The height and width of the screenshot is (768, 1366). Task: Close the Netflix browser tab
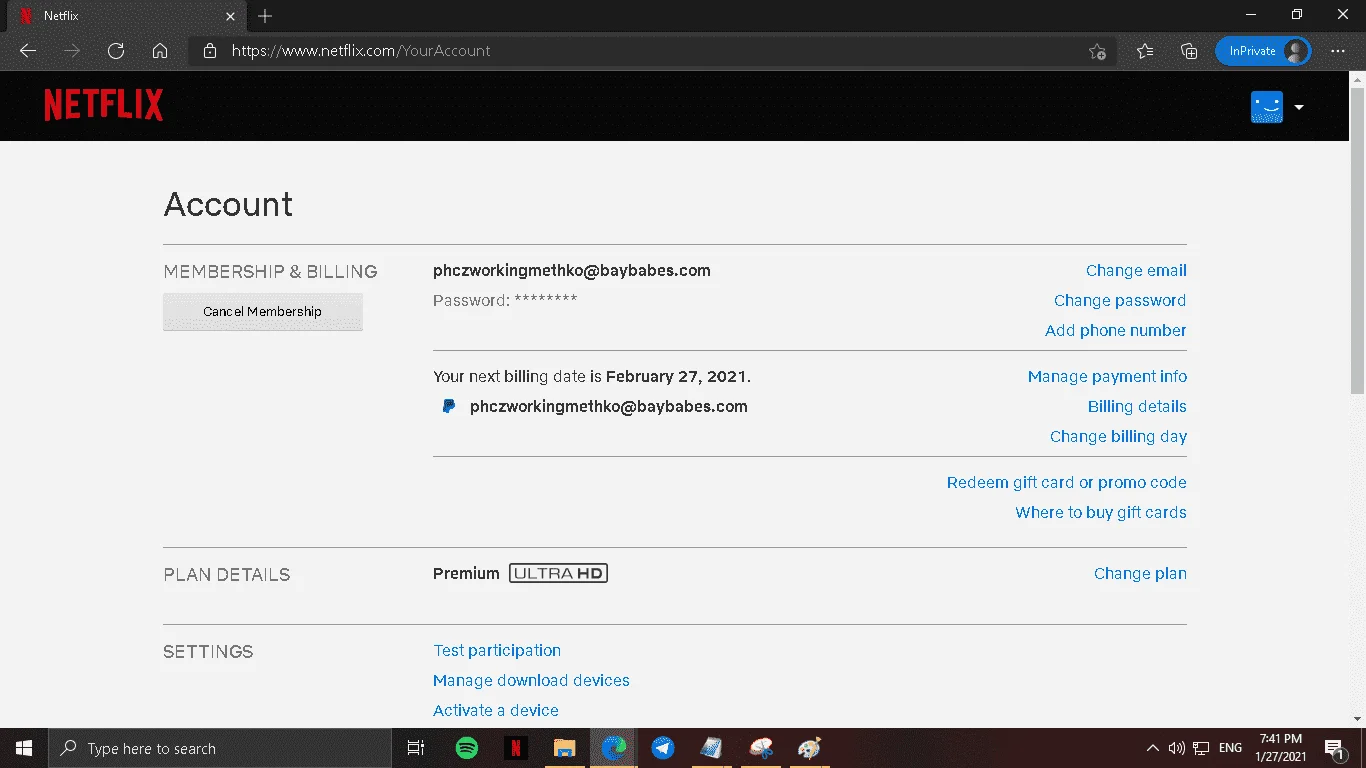230,16
